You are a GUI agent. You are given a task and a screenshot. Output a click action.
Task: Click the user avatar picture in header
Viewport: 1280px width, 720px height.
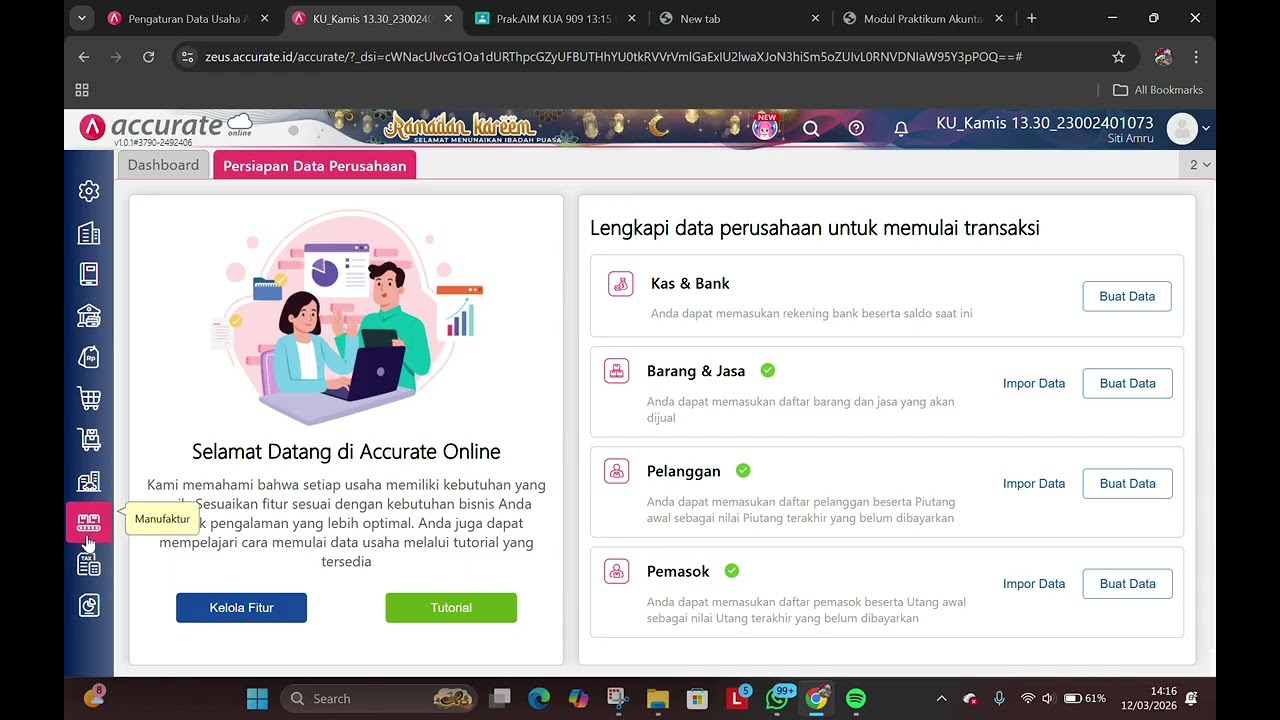(1182, 128)
